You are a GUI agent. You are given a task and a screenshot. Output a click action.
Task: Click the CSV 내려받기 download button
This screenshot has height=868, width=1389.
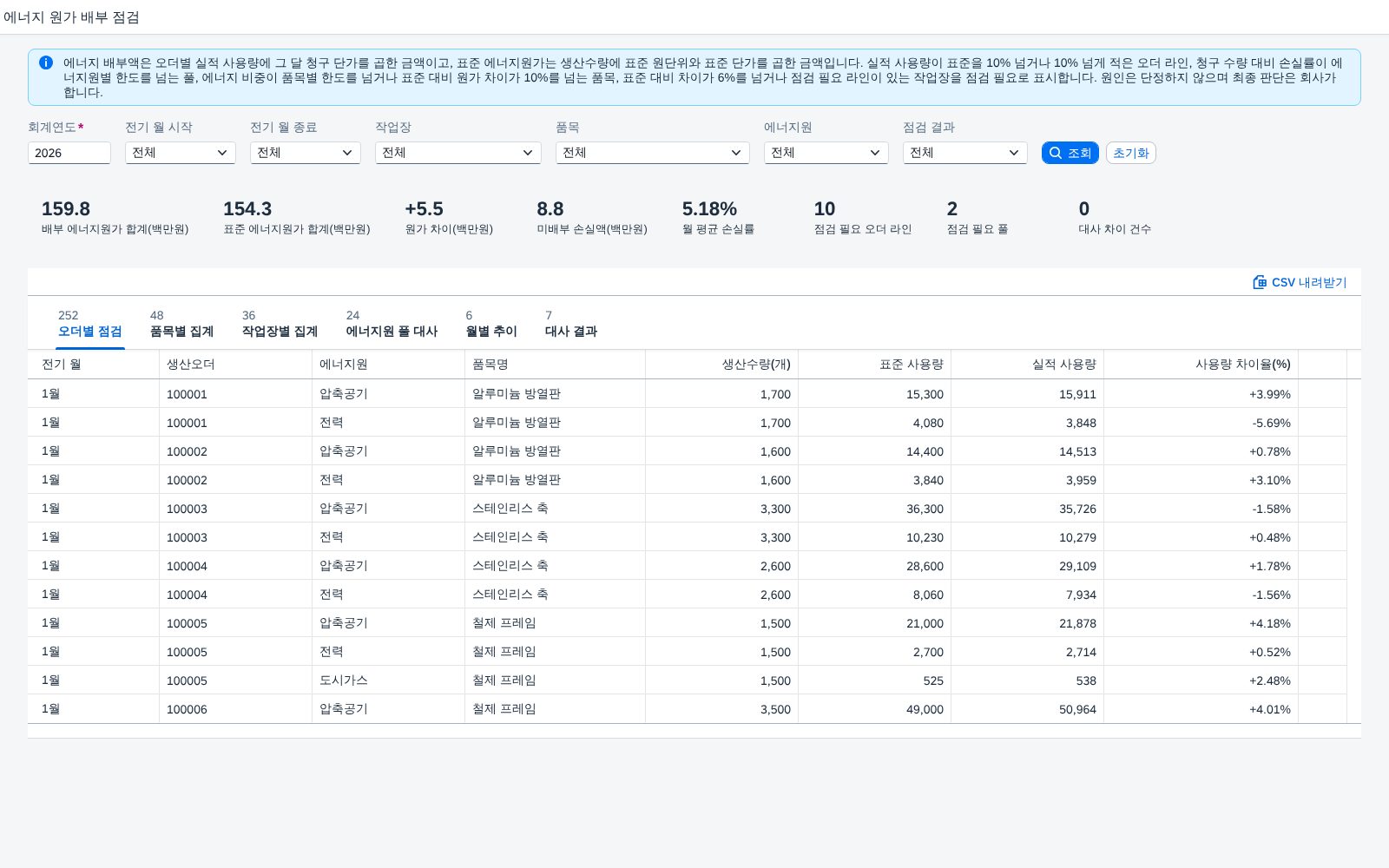(x=1300, y=282)
